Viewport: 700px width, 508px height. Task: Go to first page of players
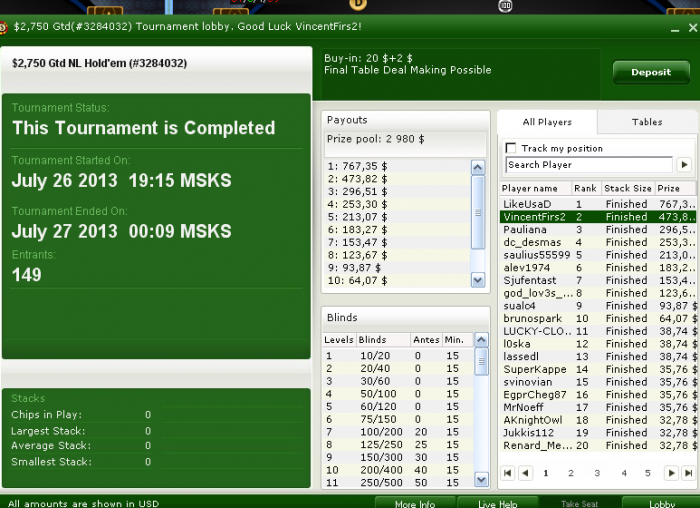pyautogui.click(x=508, y=473)
